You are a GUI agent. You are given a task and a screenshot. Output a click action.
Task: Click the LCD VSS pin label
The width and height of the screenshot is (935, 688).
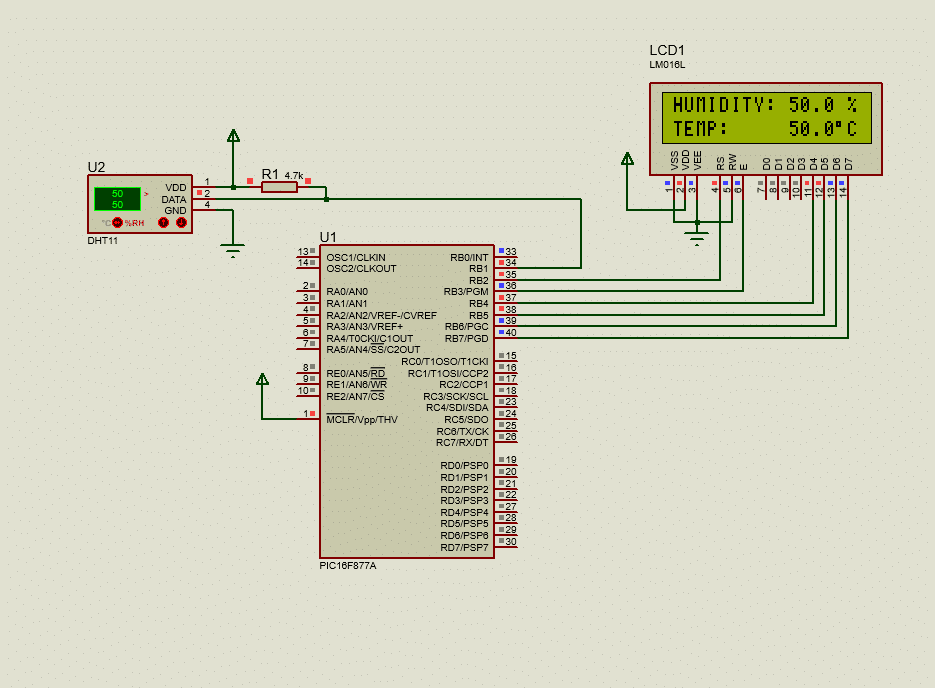pyautogui.click(x=674, y=161)
